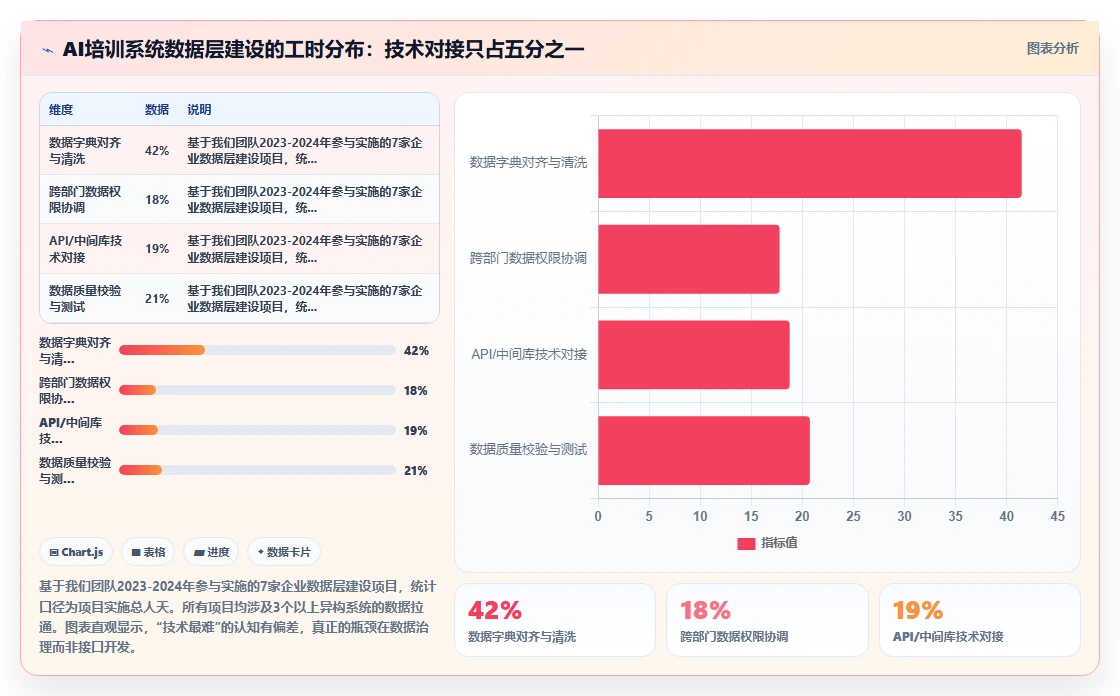1120x696 pixels.
Task: Click chart y-axis label API/中间库技术对接
Action: 529,354
